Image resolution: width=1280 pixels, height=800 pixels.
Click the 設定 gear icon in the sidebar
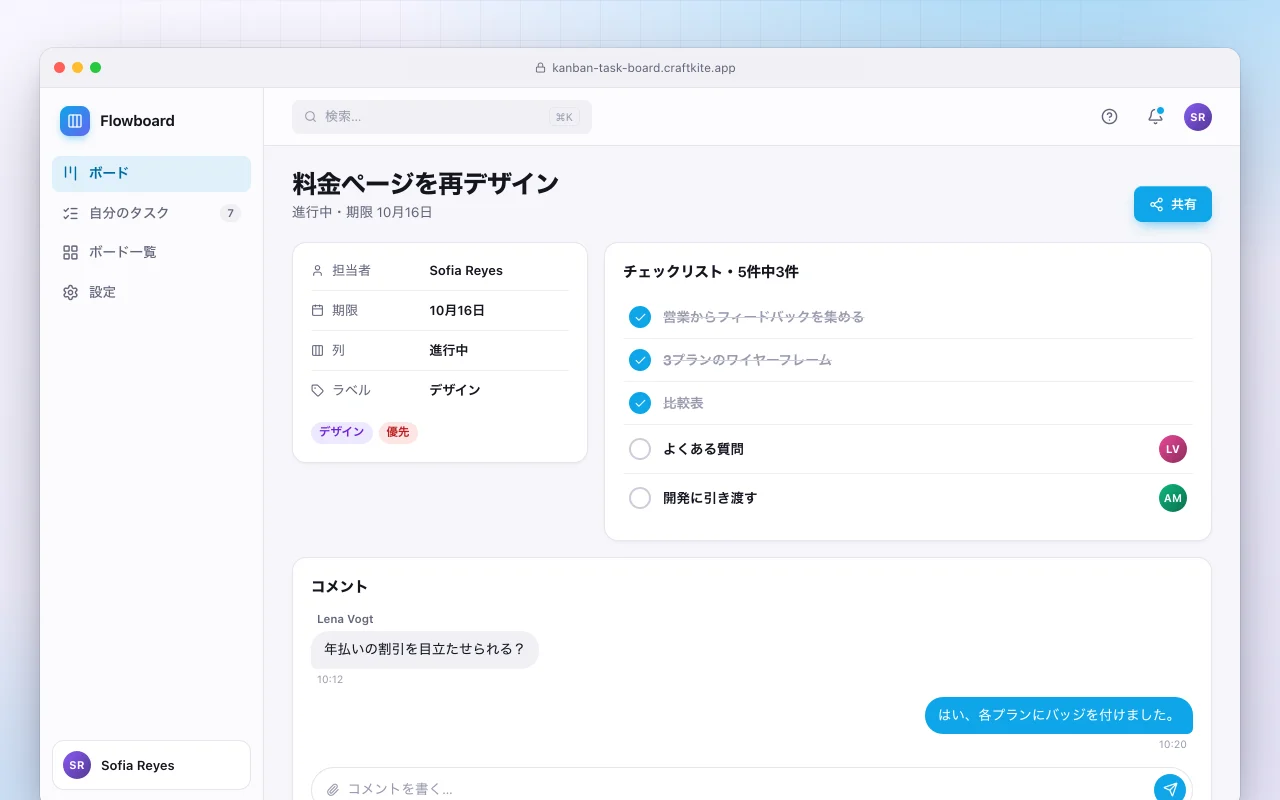[x=70, y=293]
